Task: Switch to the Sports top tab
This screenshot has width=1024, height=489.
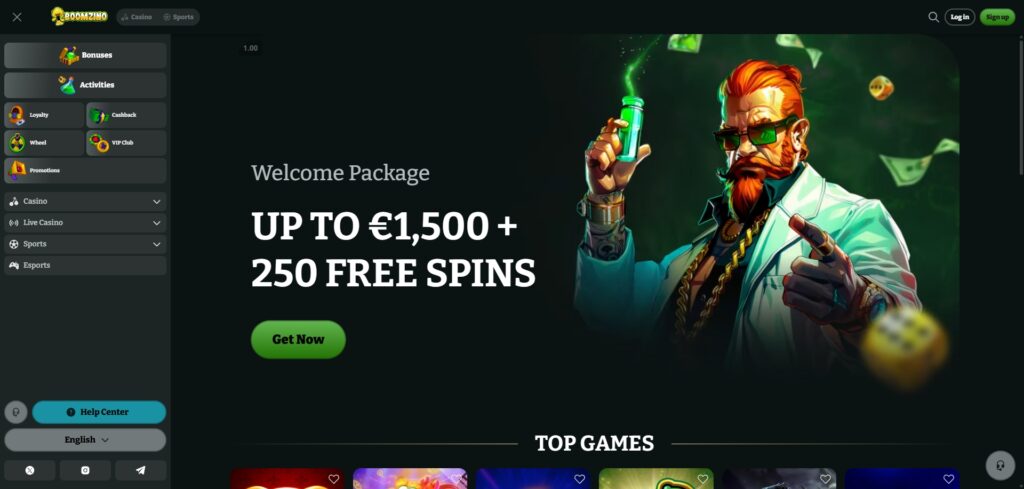Action: tap(178, 17)
